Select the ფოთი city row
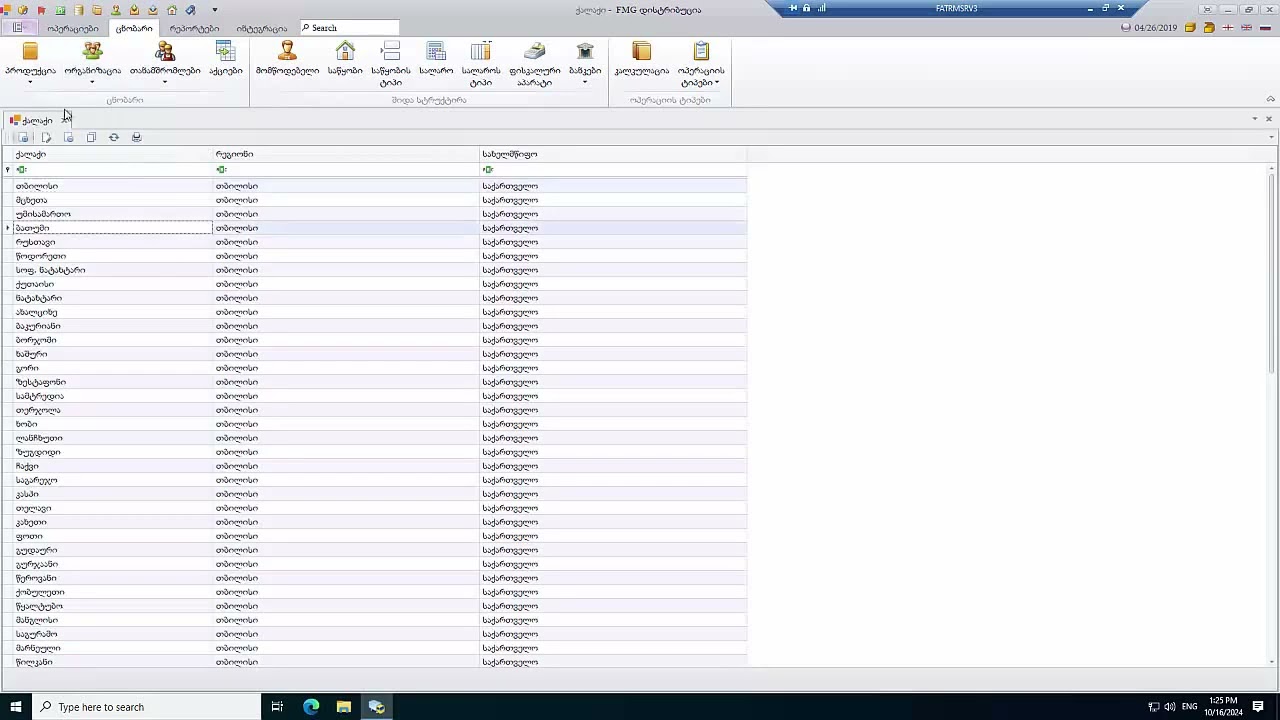The image size is (1280, 720). pos(379,536)
